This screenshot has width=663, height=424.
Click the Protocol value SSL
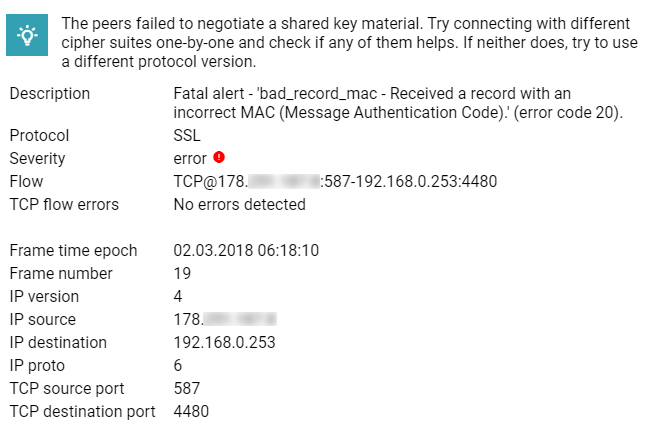click(x=187, y=135)
